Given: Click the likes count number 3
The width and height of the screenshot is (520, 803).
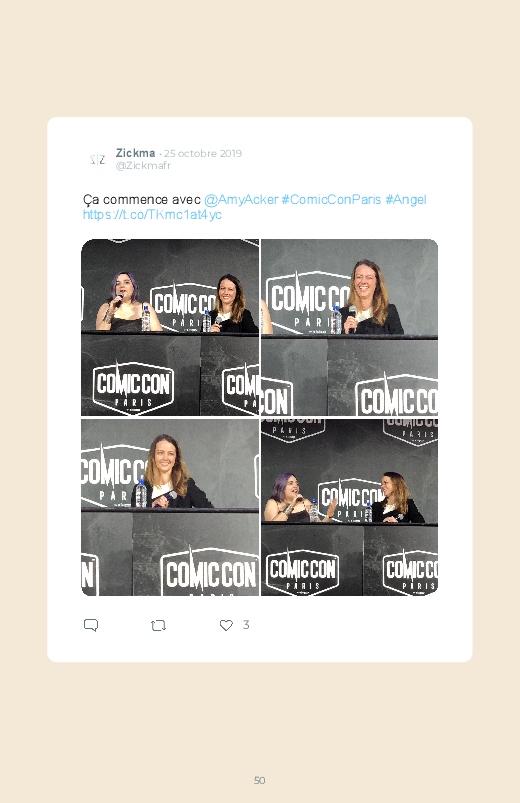Looking at the screenshot, I should [x=246, y=625].
